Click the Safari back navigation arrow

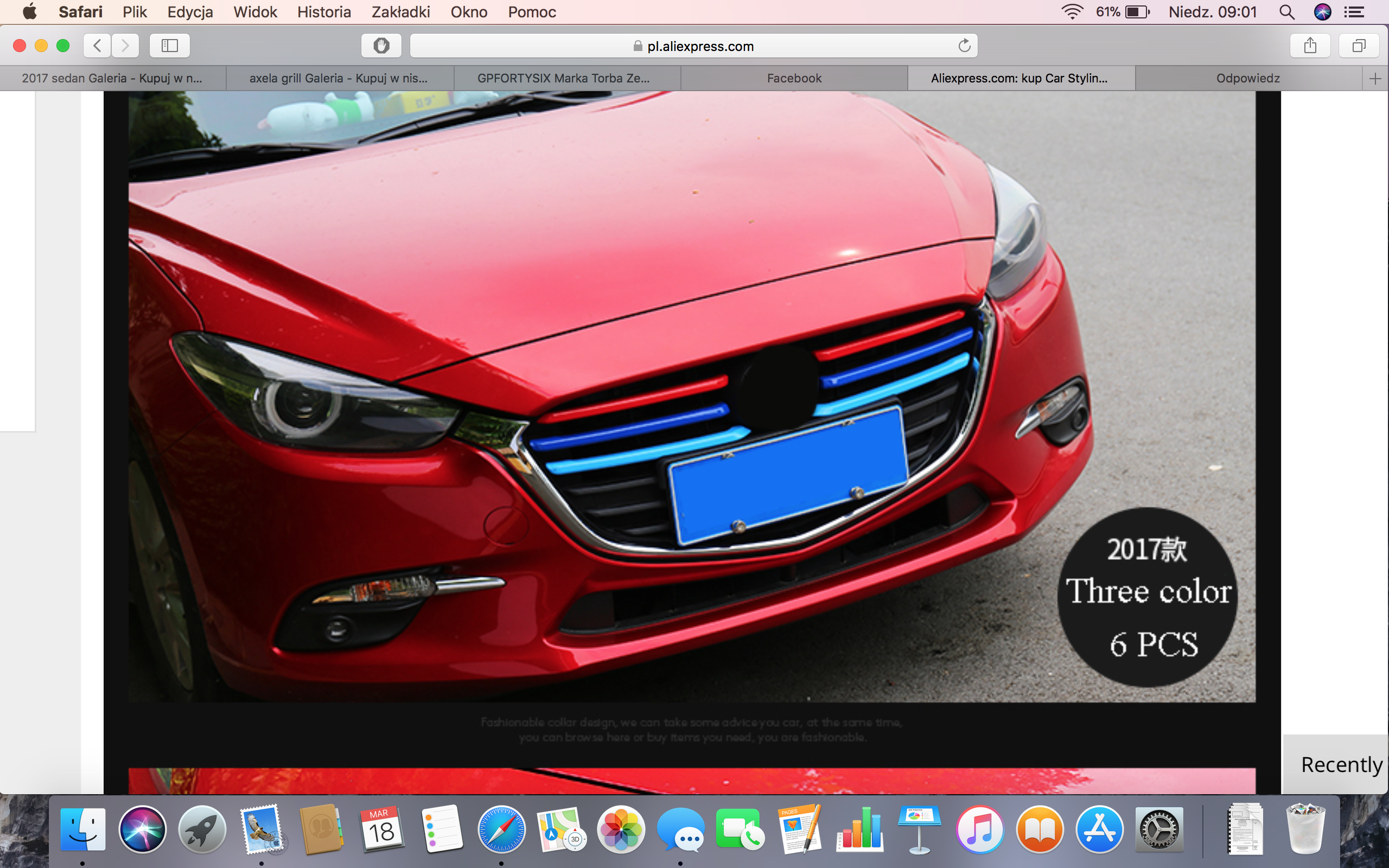pyautogui.click(x=98, y=46)
